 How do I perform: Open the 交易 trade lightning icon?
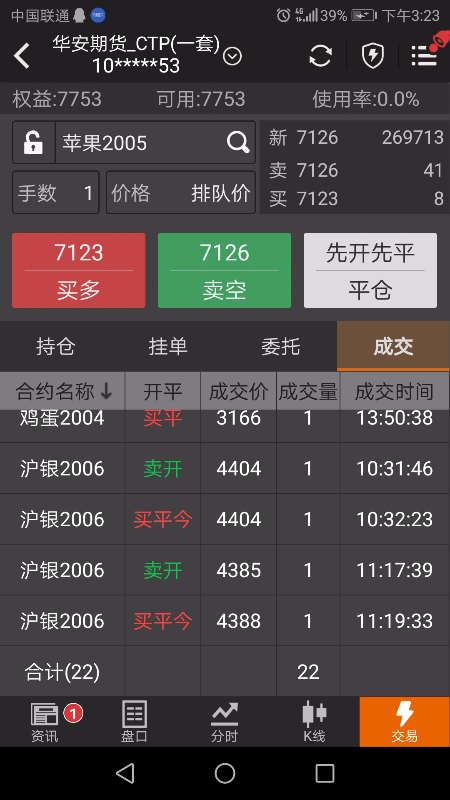point(405,721)
